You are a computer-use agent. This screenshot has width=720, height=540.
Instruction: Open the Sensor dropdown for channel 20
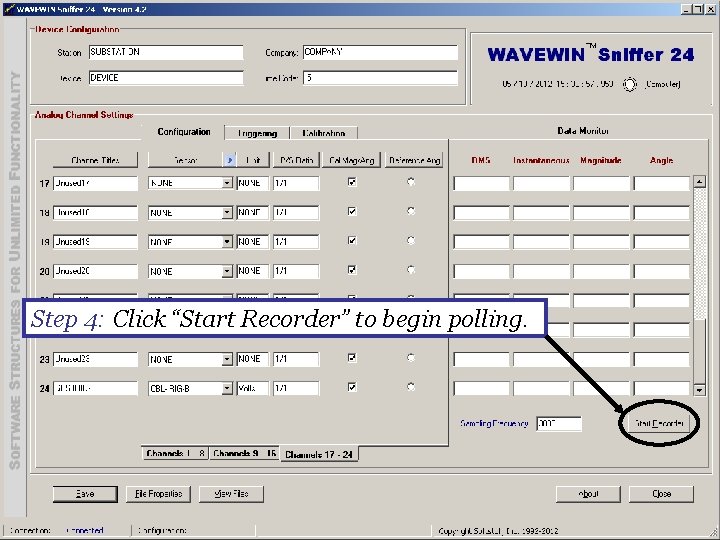click(227, 271)
